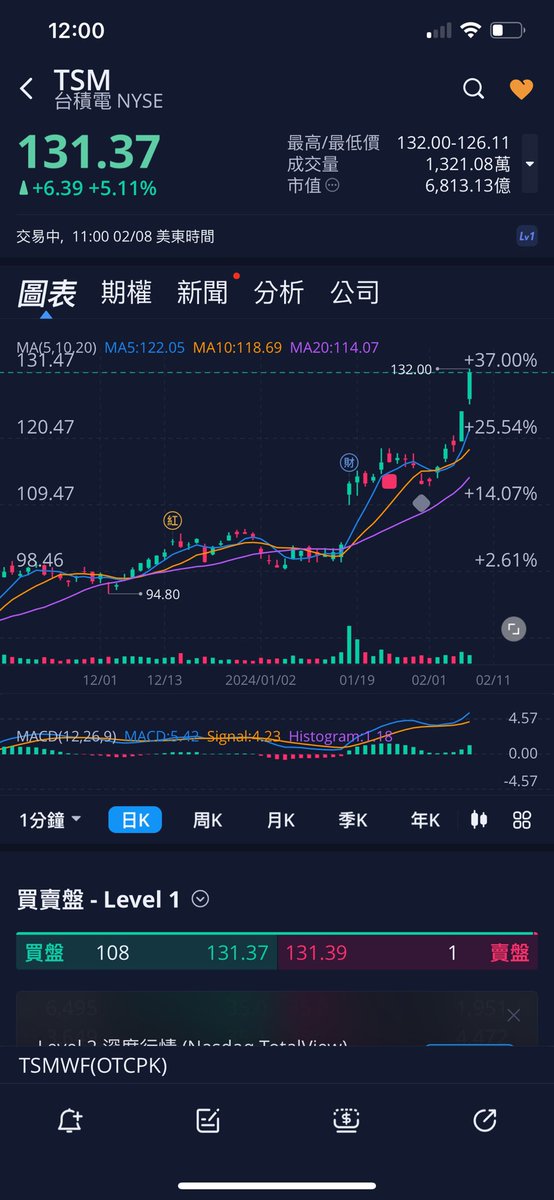Toggle the orange heart favorite icon
Screen dimensions: 554x1200
click(x=522, y=89)
